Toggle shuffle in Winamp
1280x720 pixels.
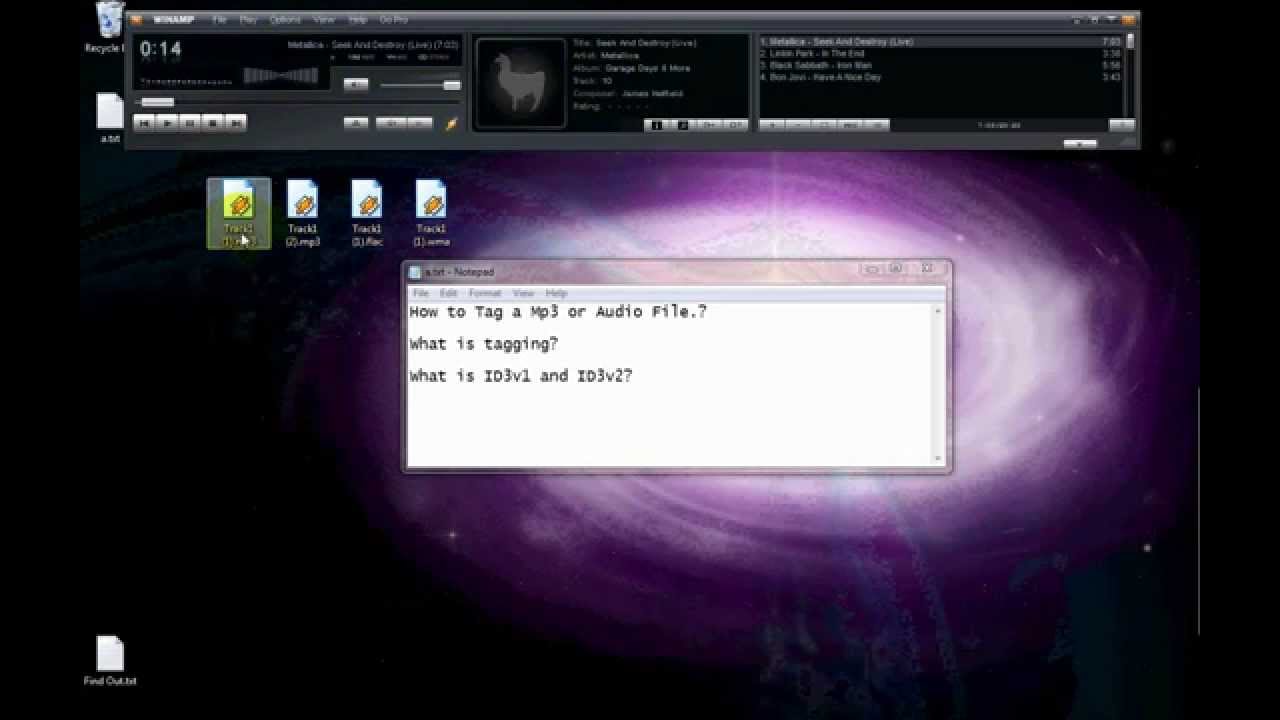tap(391, 123)
